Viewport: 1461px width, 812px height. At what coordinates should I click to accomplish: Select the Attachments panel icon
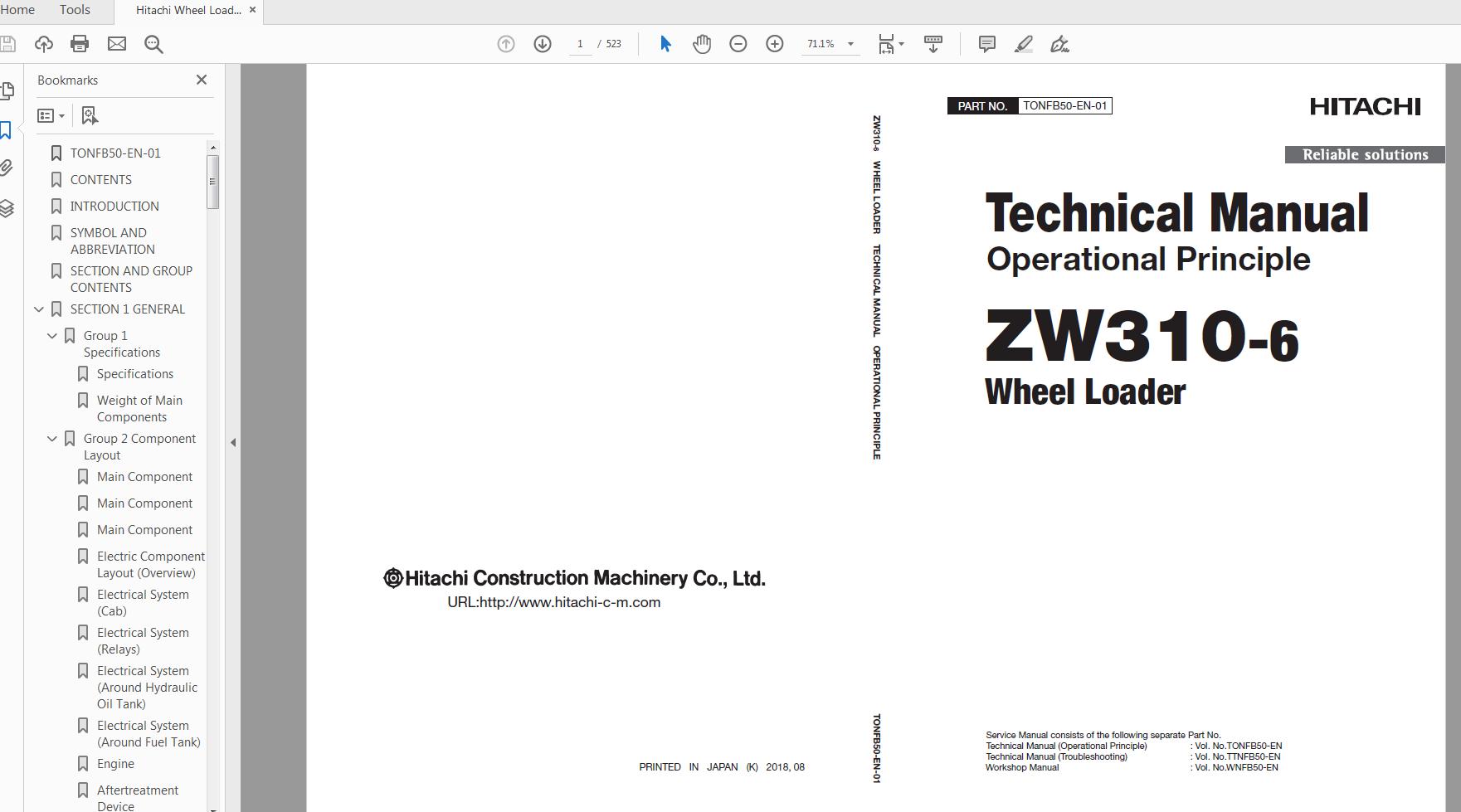point(7,167)
